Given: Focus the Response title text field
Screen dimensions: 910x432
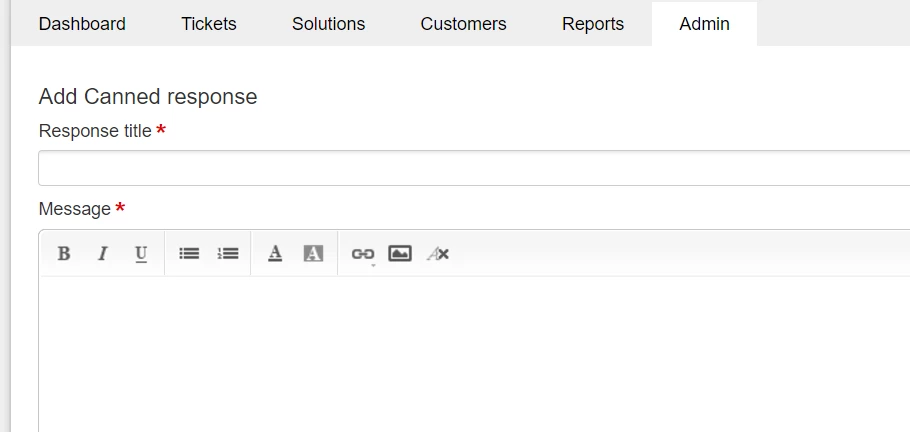Looking at the screenshot, I should pos(474,168).
